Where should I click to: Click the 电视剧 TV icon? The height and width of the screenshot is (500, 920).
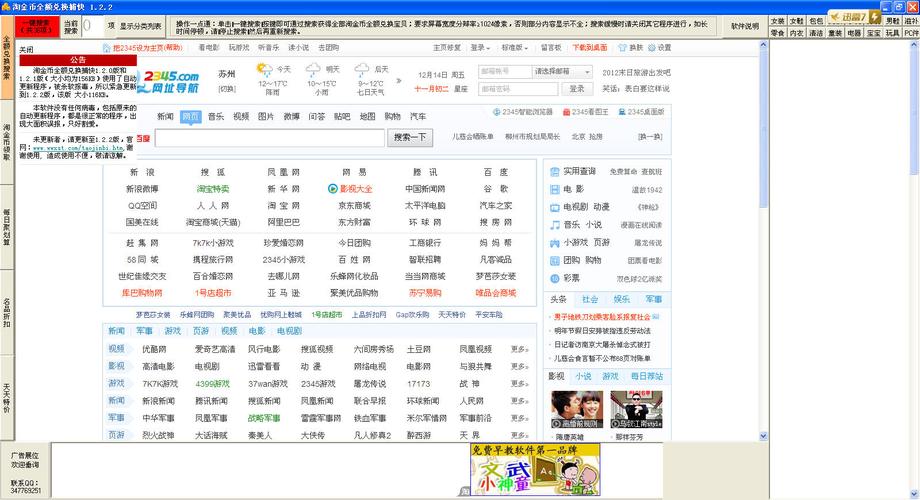point(554,207)
